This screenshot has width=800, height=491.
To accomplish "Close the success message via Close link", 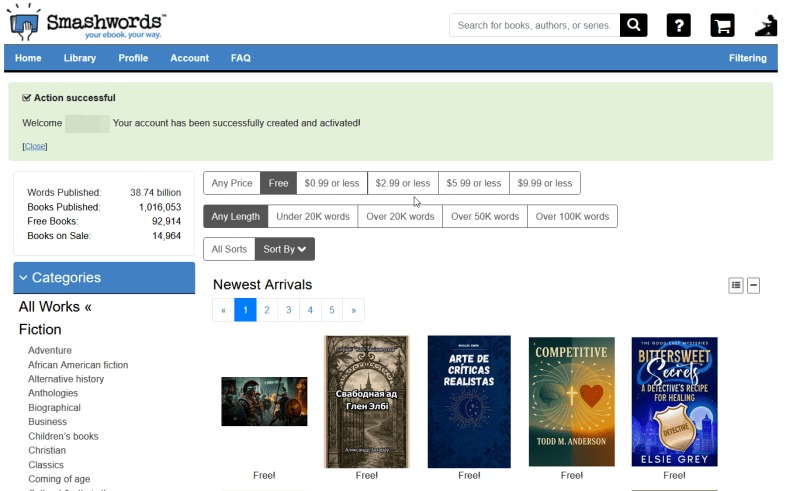I will [35, 146].
